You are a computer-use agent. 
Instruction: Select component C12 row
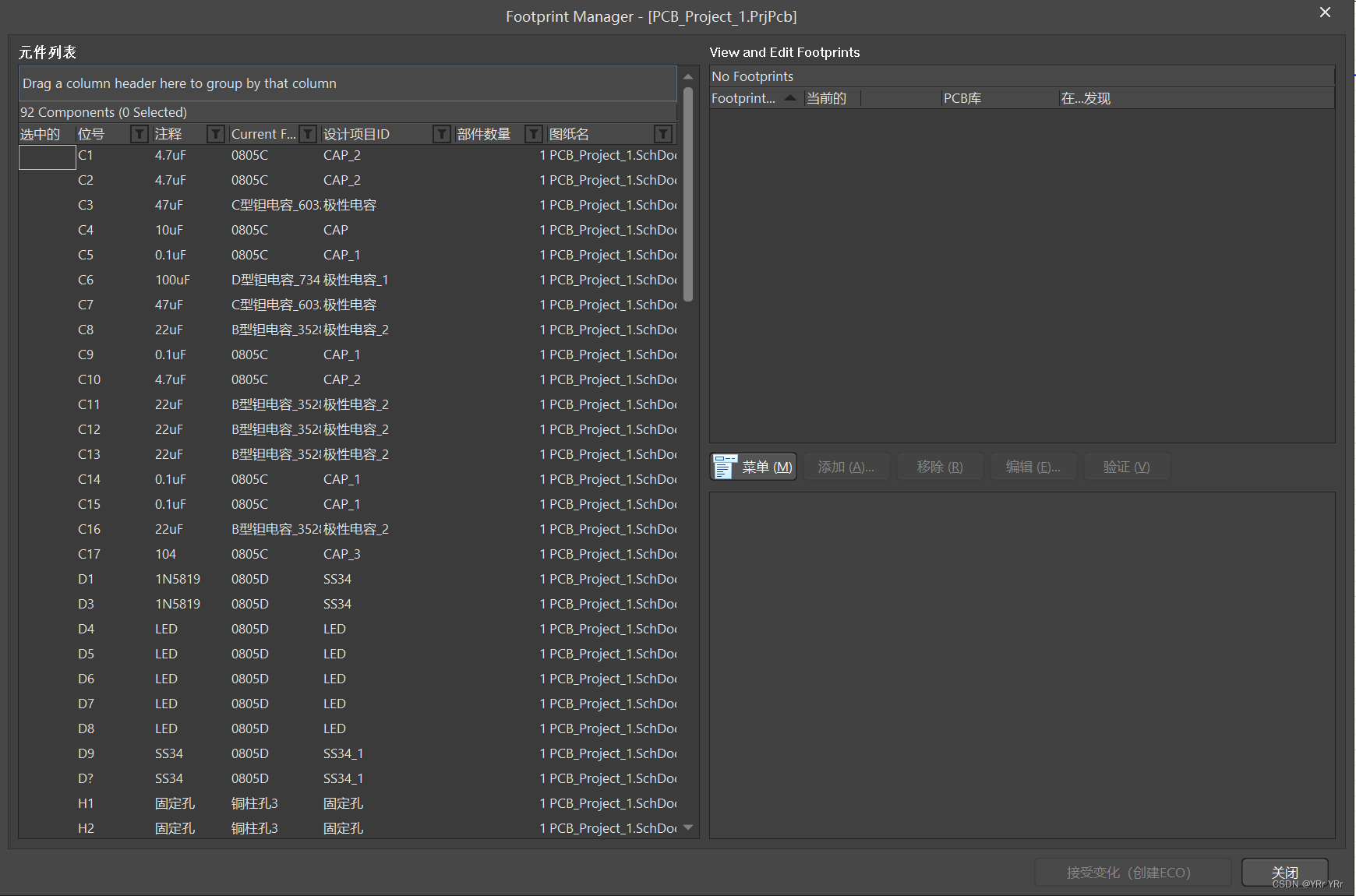(x=348, y=429)
